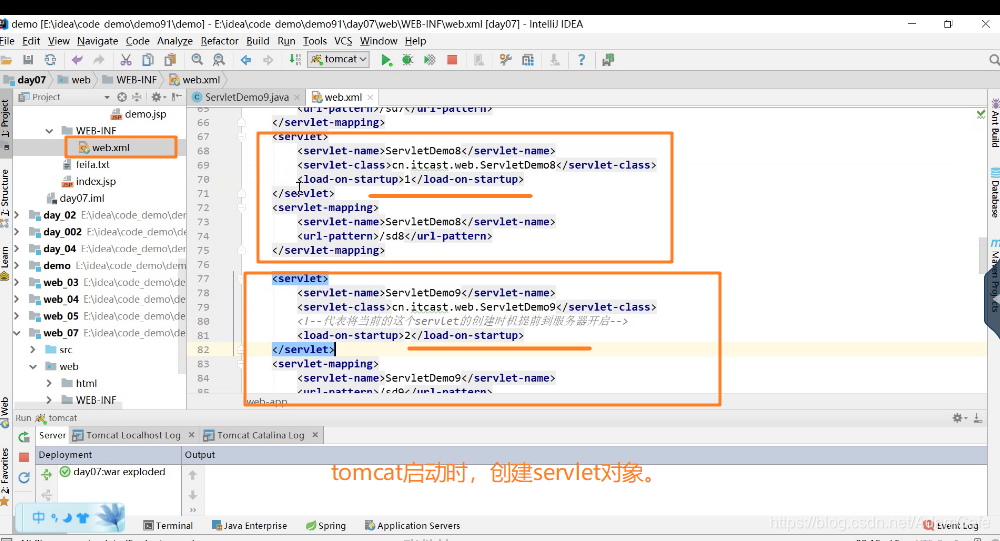Click the Search Everywhere magnifier
The height and width of the screenshot is (541, 1000).
(x=994, y=59)
